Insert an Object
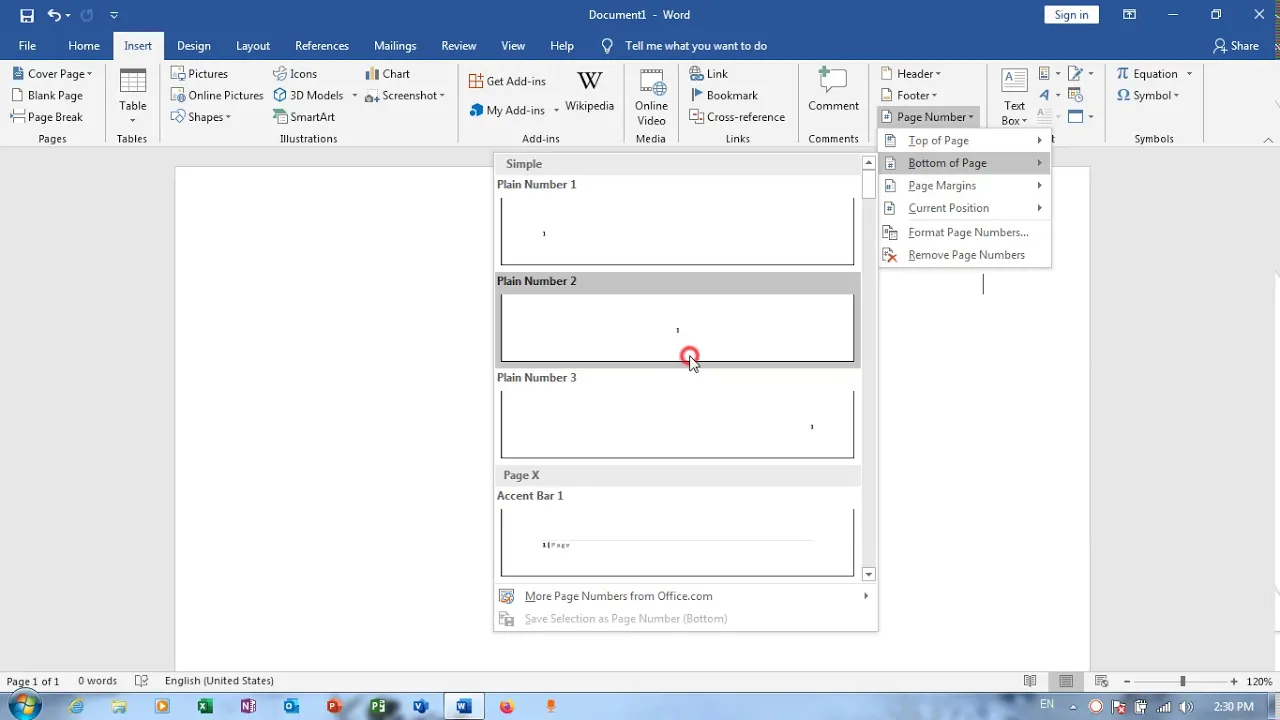This screenshot has height=720, width=1280. [1080, 117]
